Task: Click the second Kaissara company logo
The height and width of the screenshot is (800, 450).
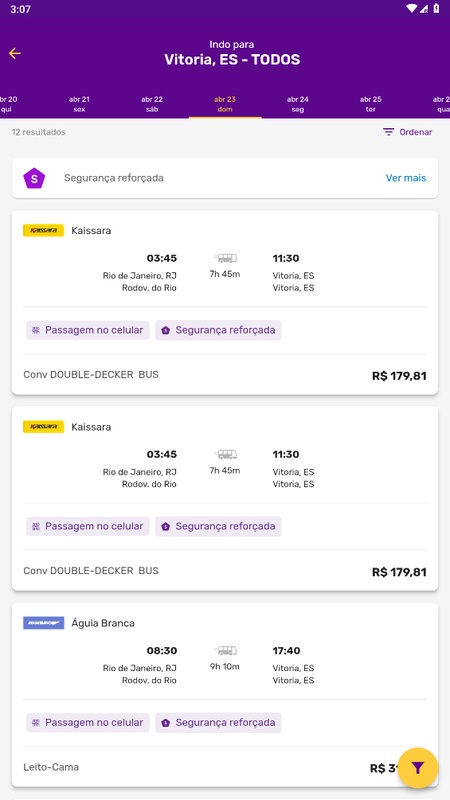Action: 43,427
